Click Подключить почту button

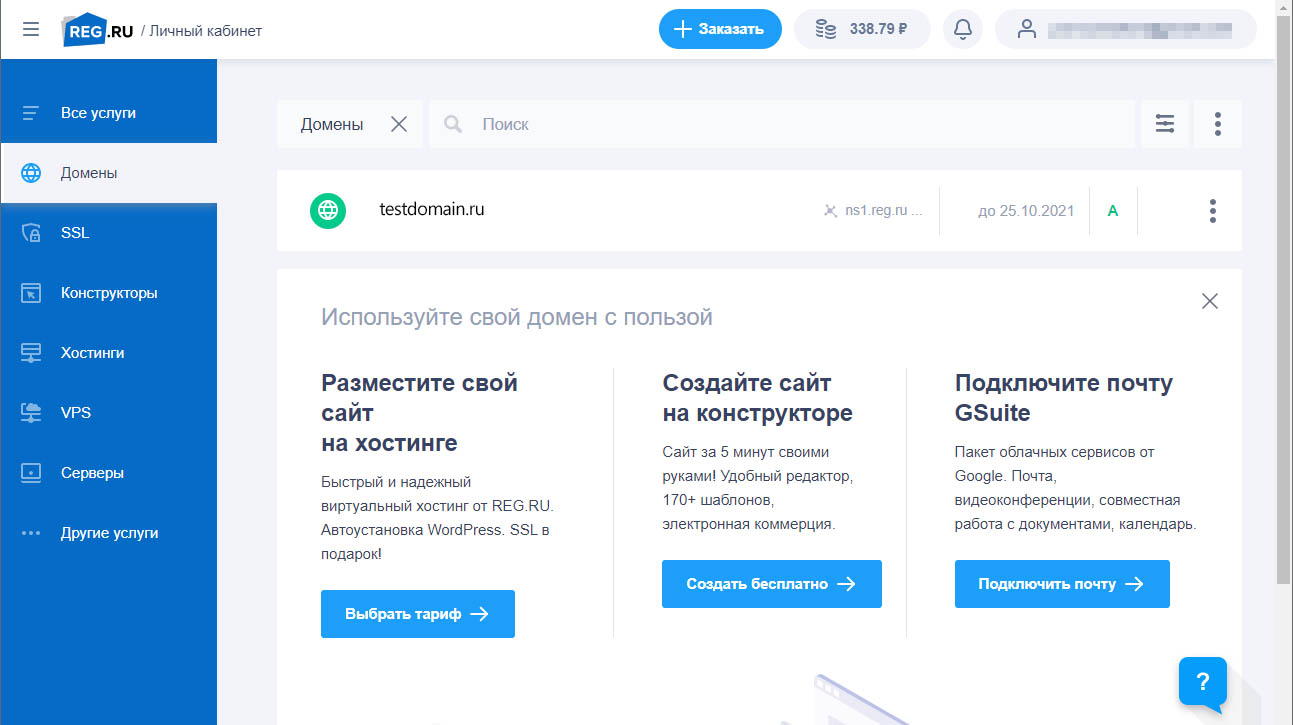click(x=1062, y=584)
